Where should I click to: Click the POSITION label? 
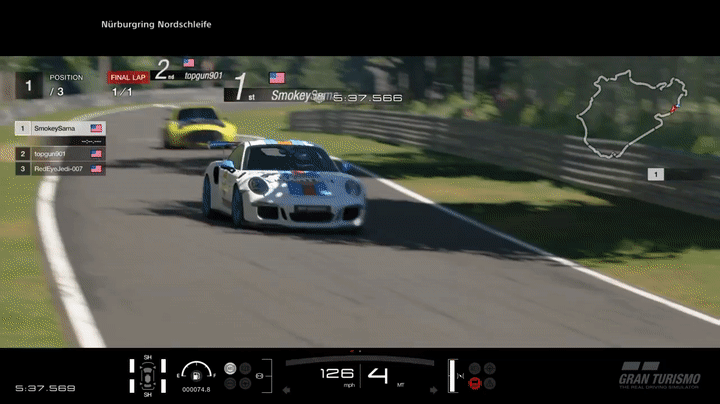point(66,78)
